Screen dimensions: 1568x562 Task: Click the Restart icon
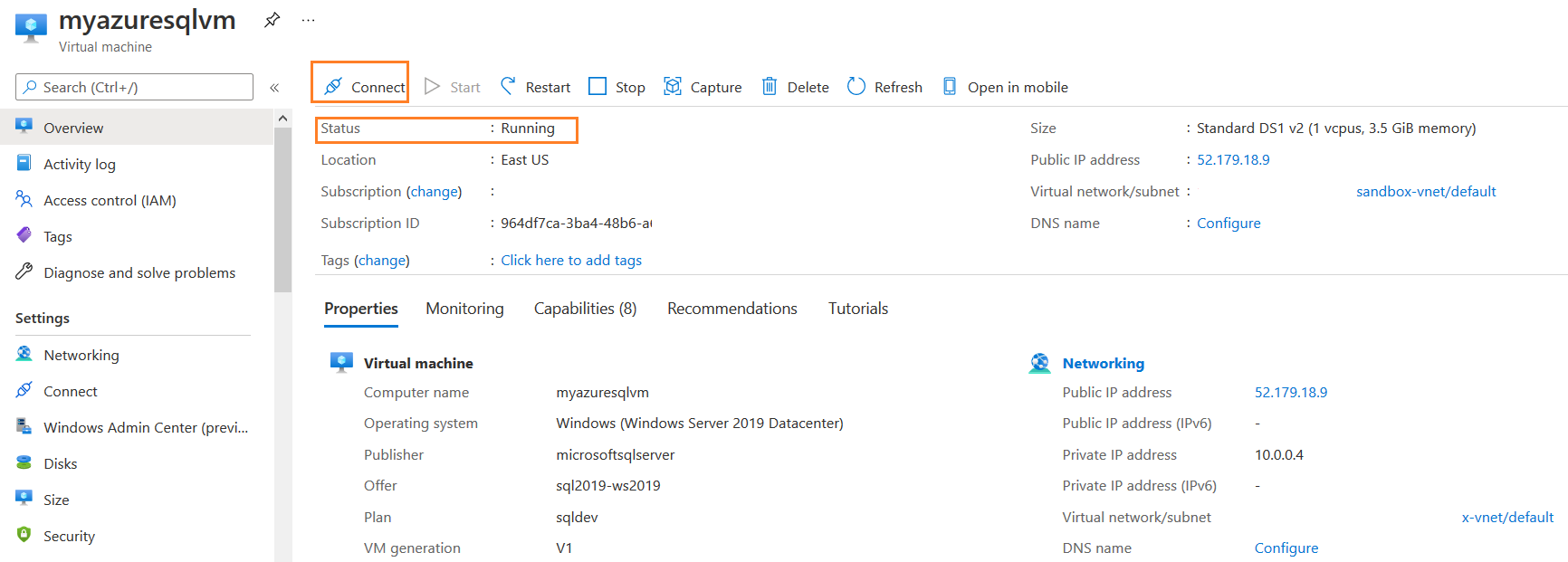point(509,86)
